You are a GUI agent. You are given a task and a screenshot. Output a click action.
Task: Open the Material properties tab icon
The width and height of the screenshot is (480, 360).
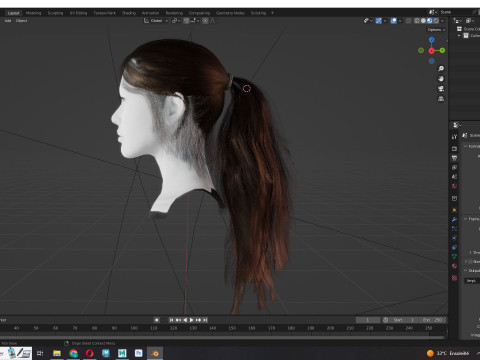point(454,266)
